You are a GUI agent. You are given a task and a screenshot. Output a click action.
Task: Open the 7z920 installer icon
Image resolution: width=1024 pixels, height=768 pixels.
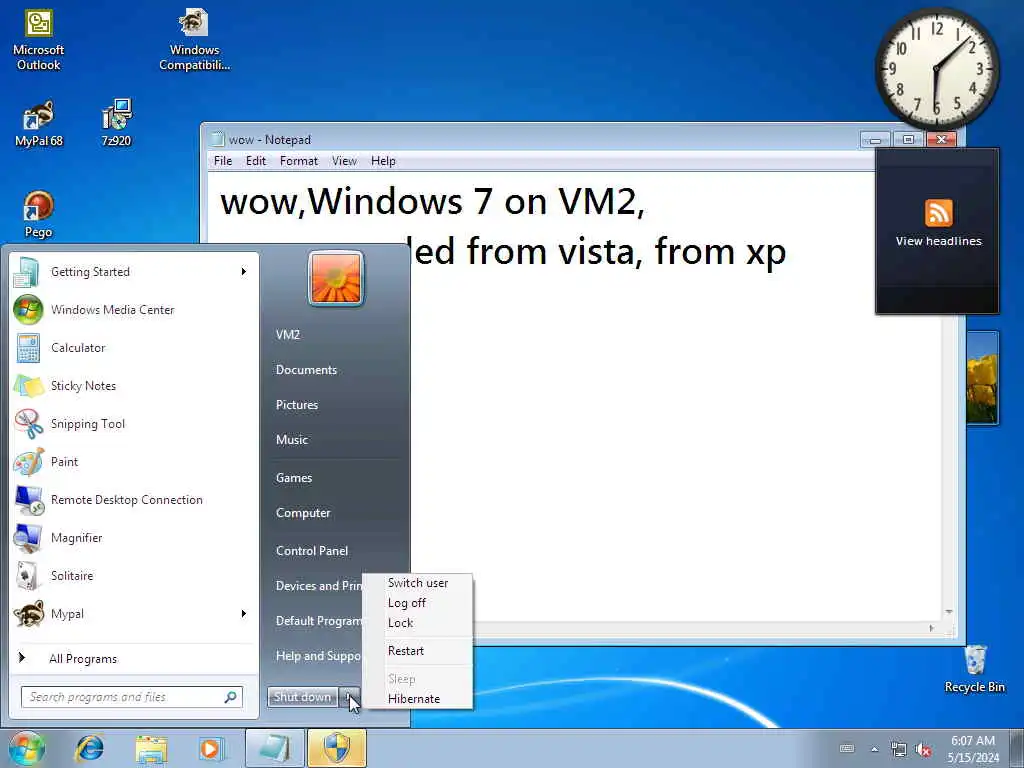pos(116,123)
